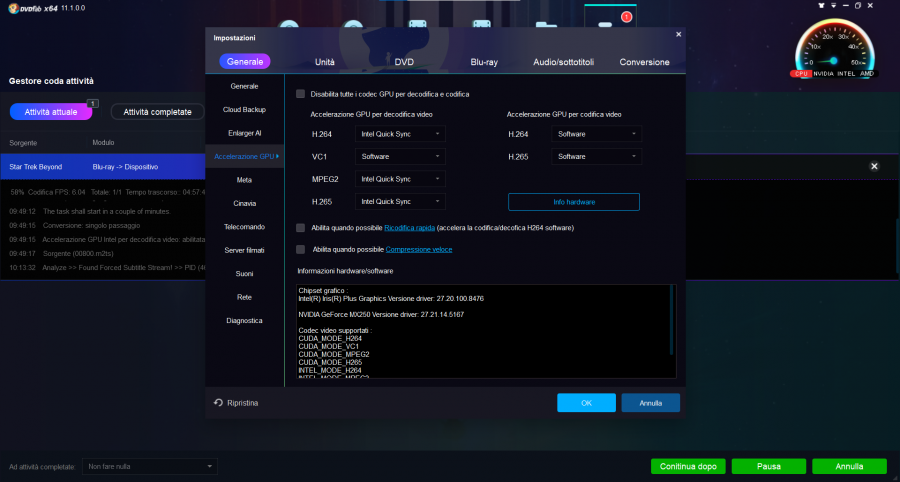Select CPU label on the speed gauge
Viewport: 900px width, 482px height.
801,73
